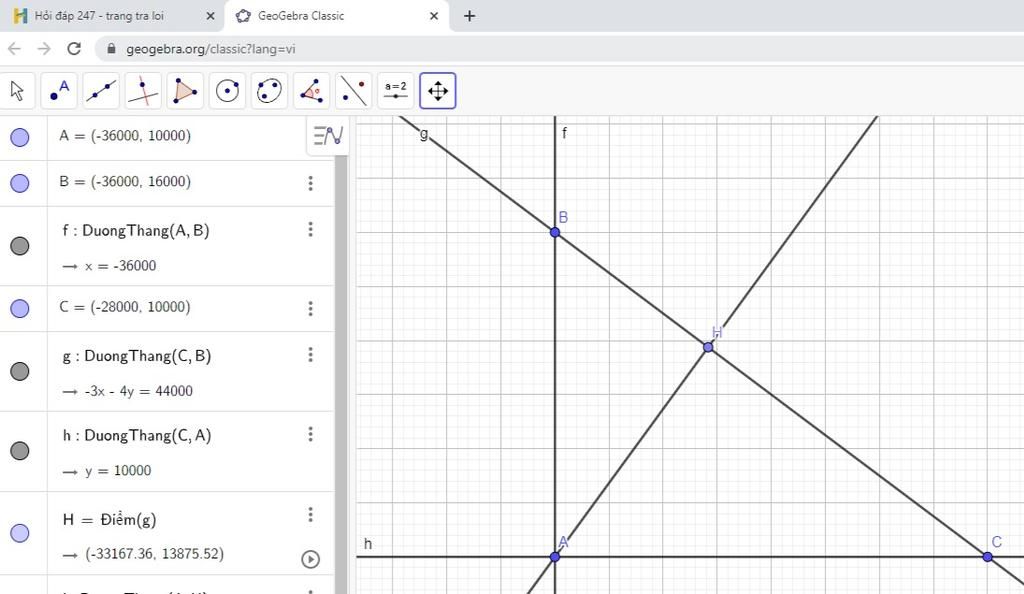Select the Polygon tool
This screenshot has width=1024, height=594.
pyautogui.click(x=185, y=91)
